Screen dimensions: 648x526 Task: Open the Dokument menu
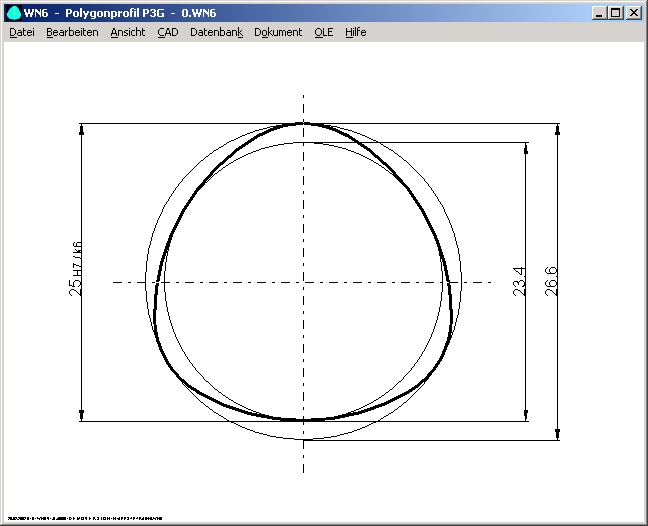click(278, 32)
